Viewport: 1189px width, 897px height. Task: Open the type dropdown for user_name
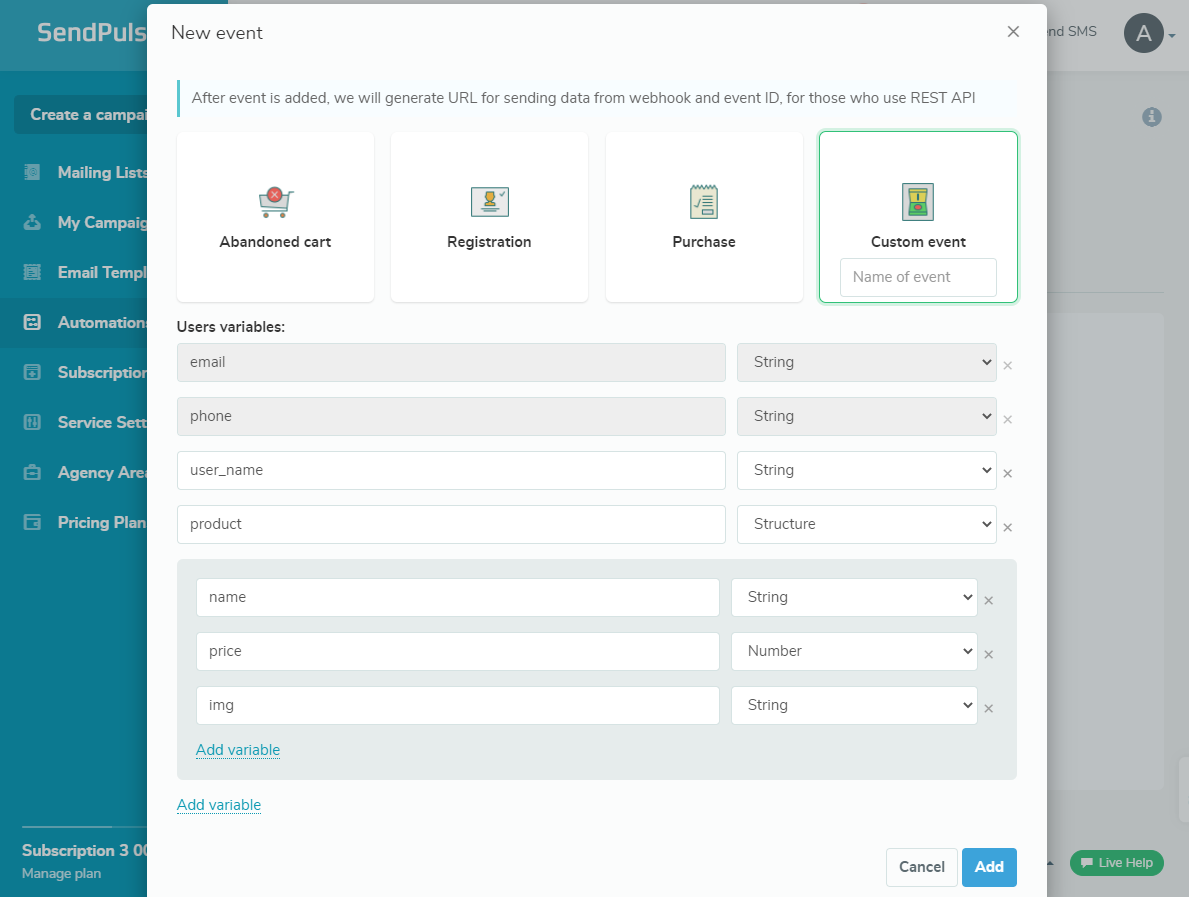point(866,470)
